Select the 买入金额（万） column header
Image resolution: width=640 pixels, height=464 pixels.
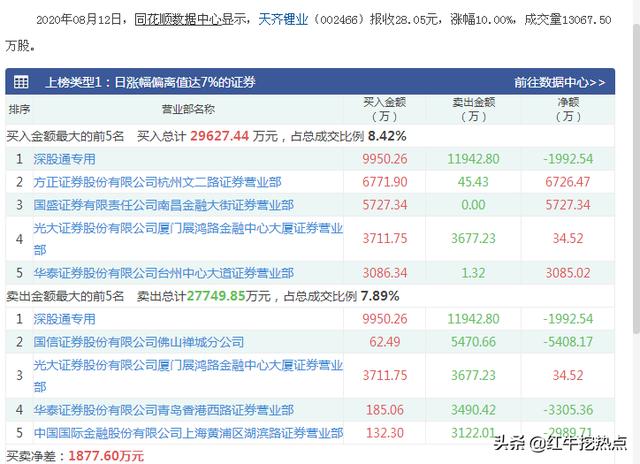point(384,109)
